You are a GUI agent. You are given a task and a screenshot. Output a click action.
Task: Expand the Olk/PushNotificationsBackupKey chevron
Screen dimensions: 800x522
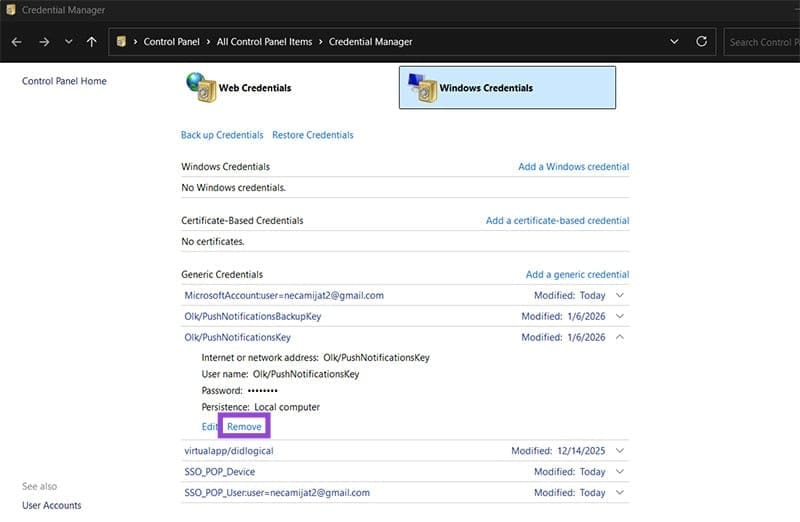pos(620,316)
